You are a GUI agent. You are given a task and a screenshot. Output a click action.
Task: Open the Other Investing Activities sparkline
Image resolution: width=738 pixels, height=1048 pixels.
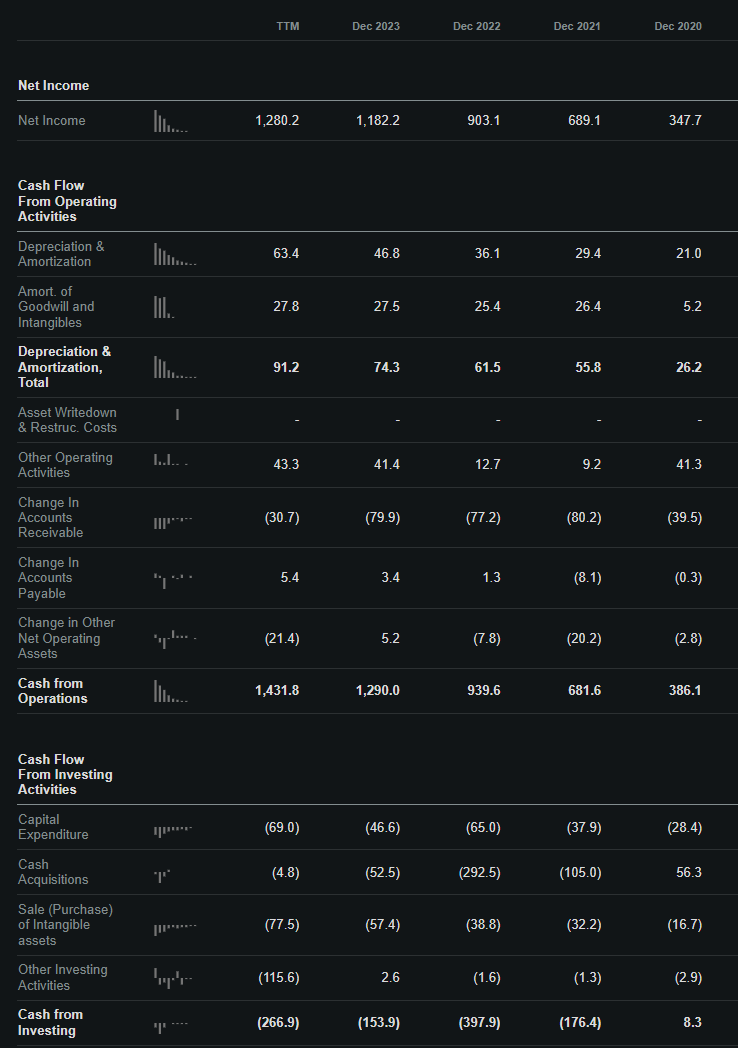pos(172,979)
